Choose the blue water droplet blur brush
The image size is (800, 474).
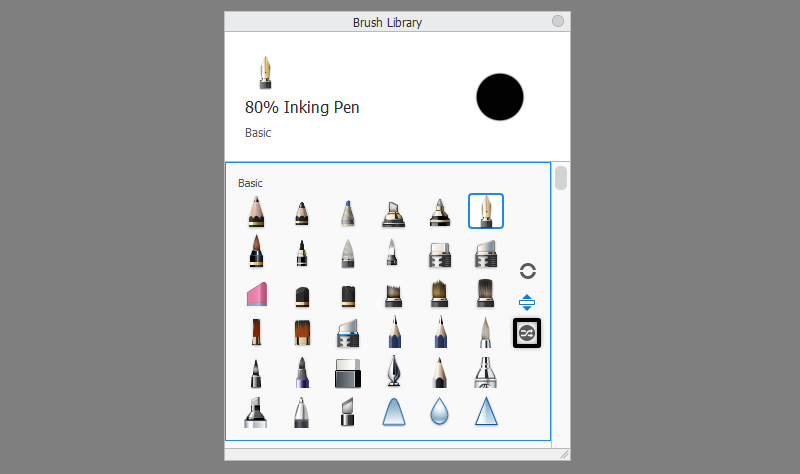coord(439,411)
